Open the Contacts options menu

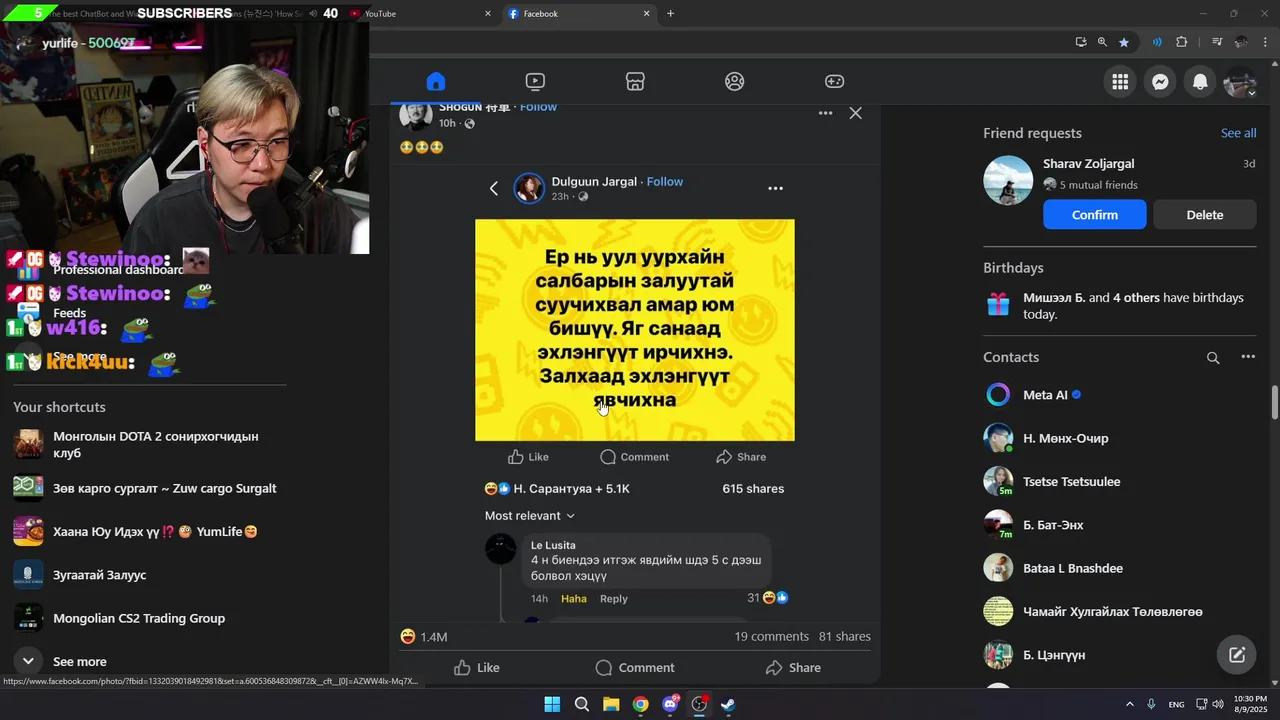click(x=1248, y=357)
